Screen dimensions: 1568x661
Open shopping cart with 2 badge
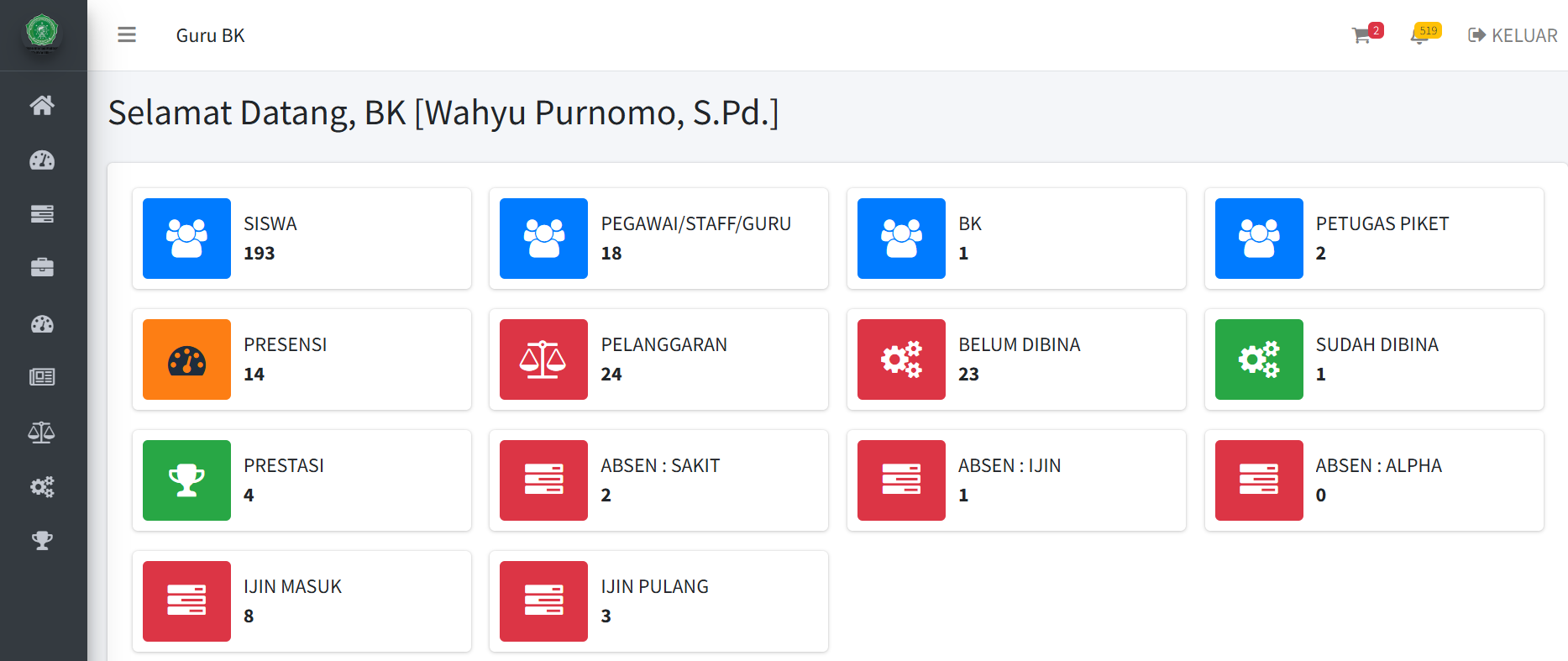pos(1366,34)
